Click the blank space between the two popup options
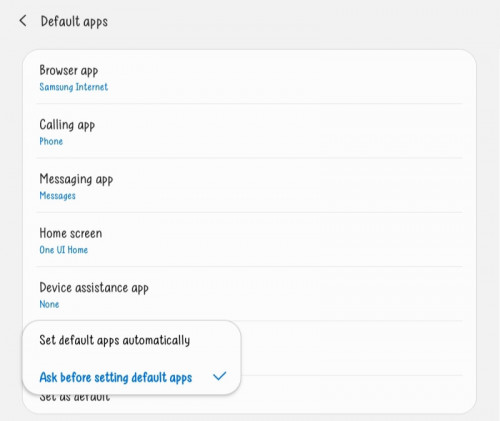This screenshot has width=500, height=421. coord(131,359)
